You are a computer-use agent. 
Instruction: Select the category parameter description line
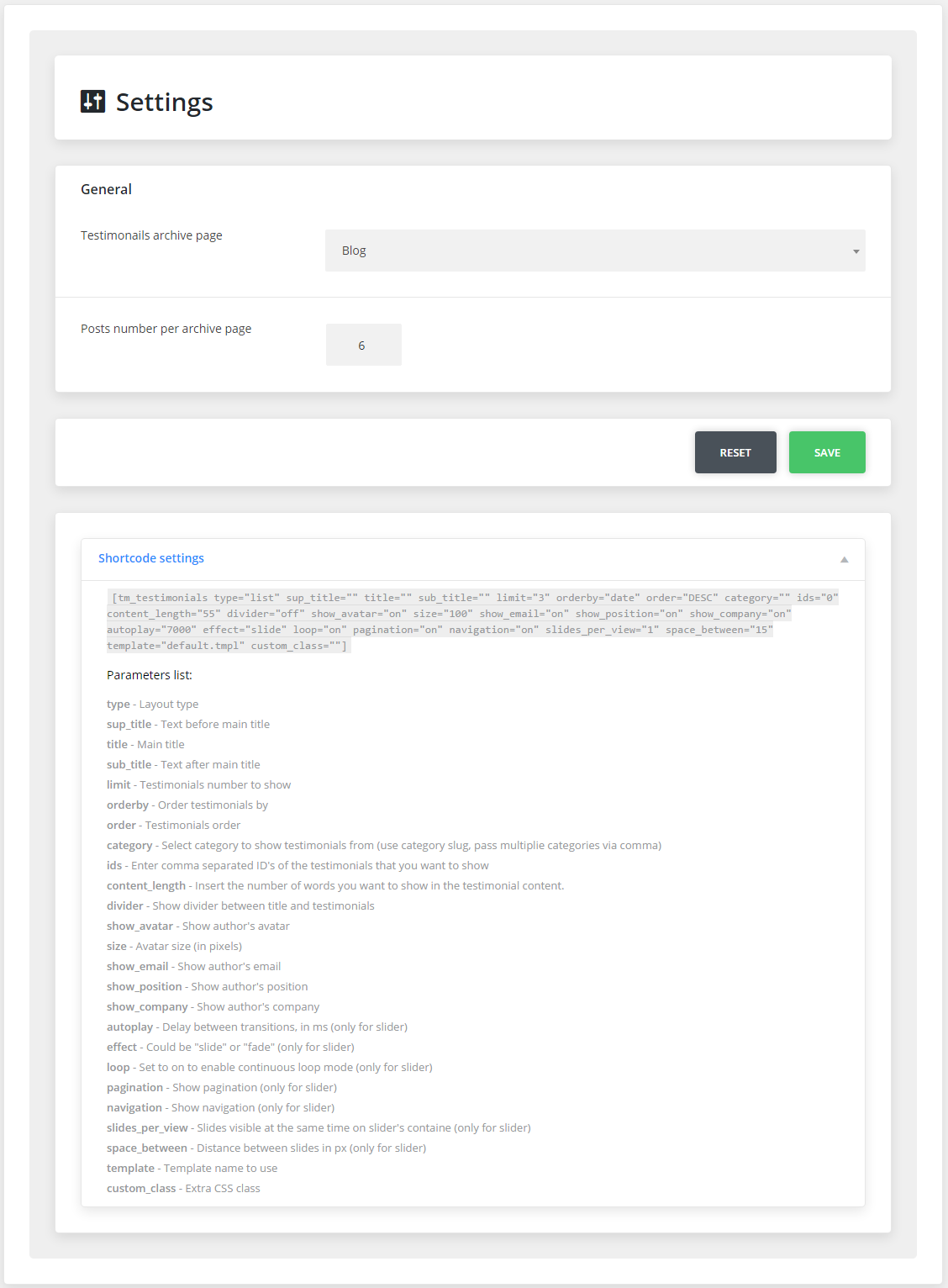point(383,846)
